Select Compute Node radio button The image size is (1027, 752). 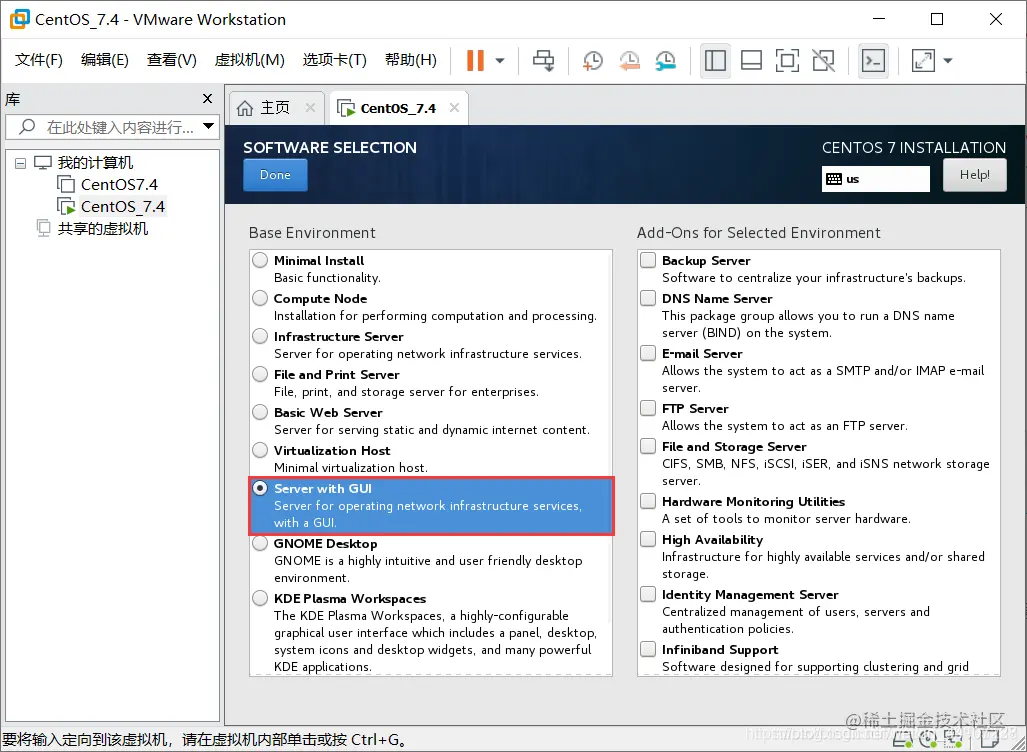coord(260,298)
